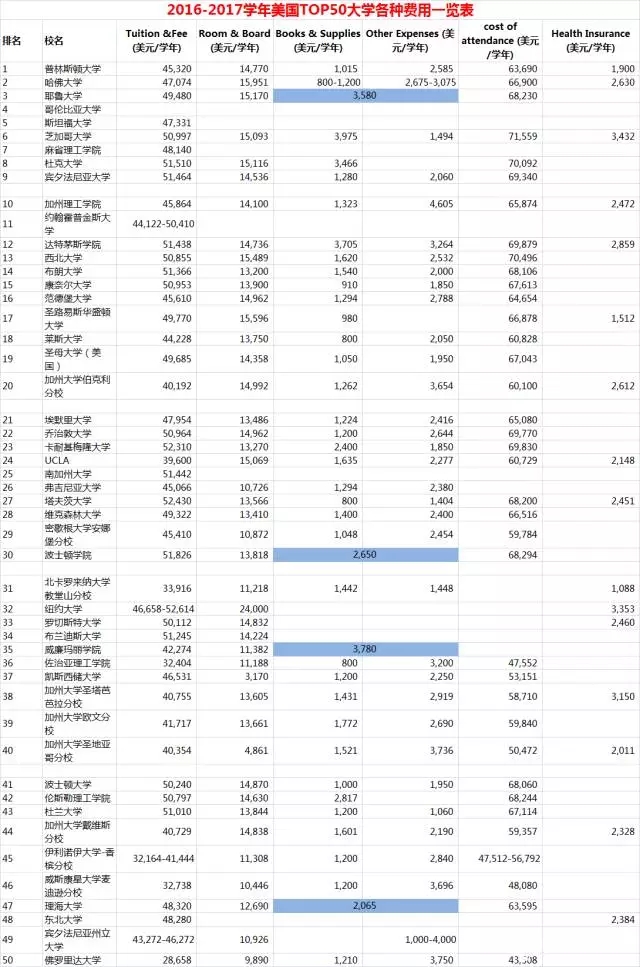Select the blue merged cell 3,580
Viewport: 640px width, 967px height.
pos(366,96)
